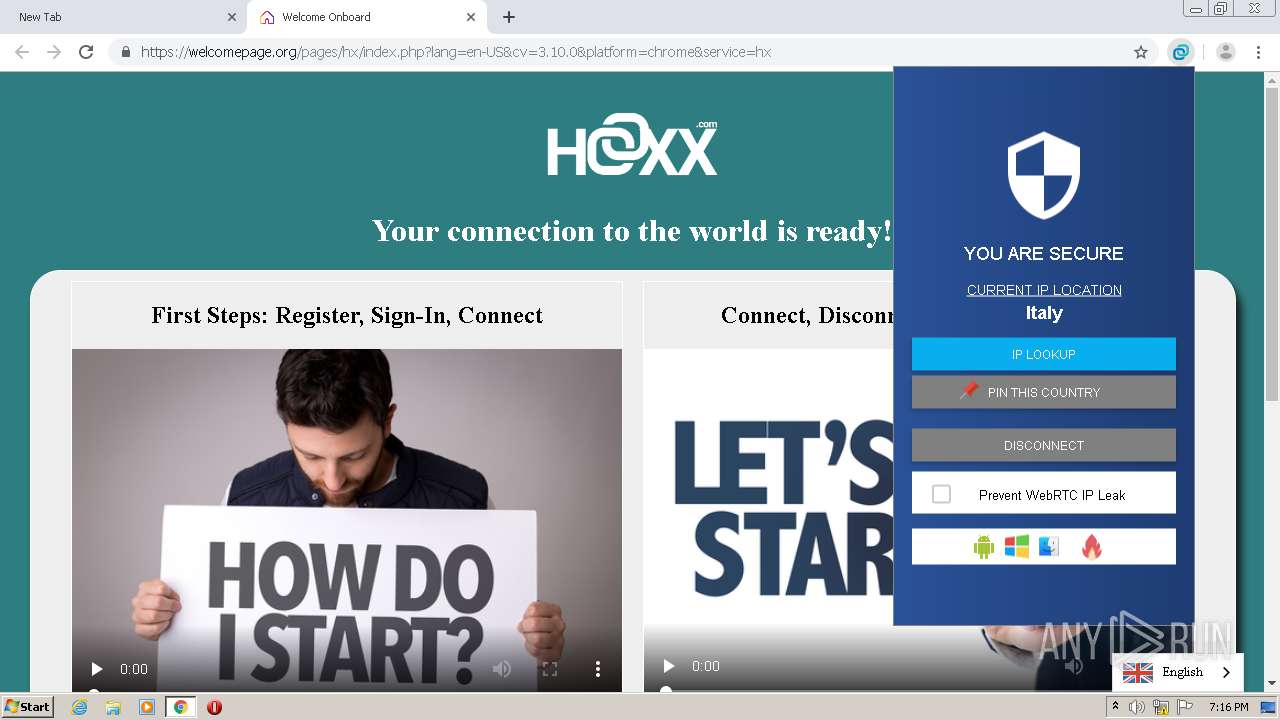Click the address bar URL

coord(456,52)
